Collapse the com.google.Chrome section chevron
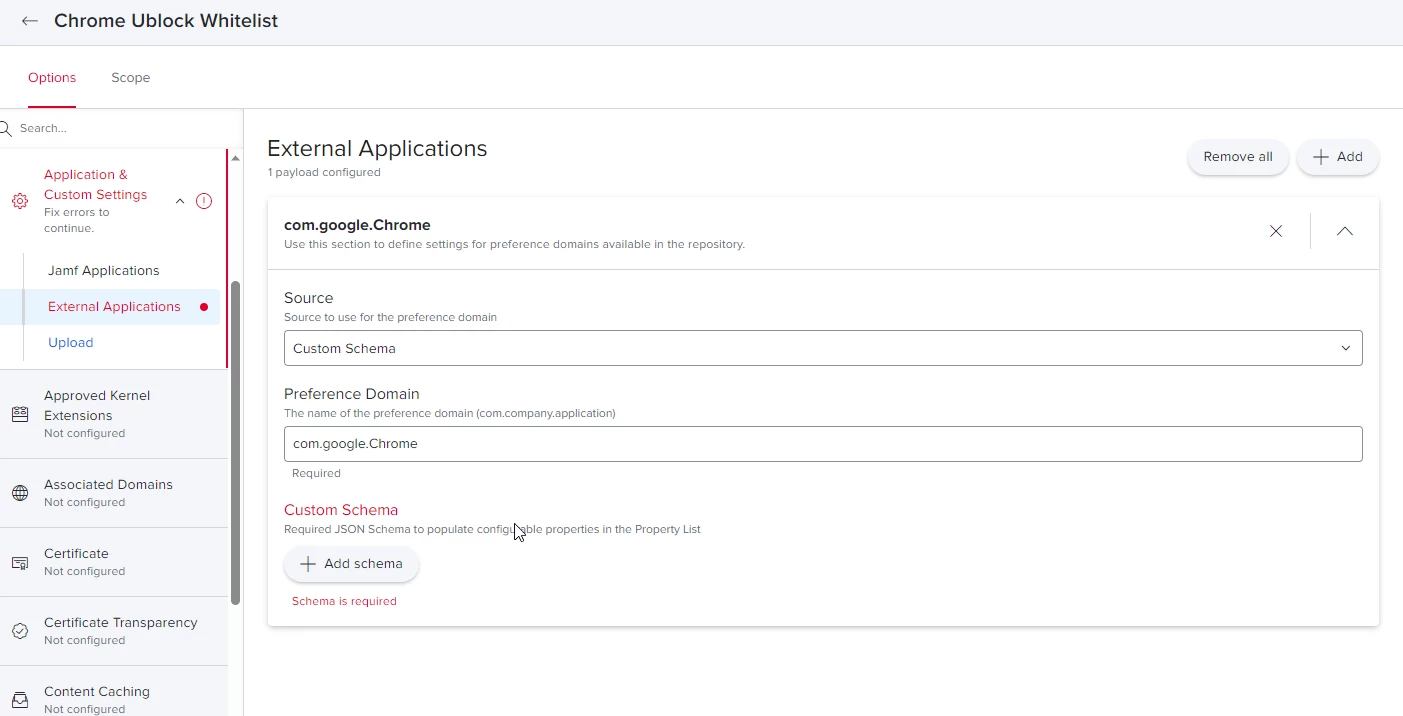1403x716 pixels. (1345, 231)
